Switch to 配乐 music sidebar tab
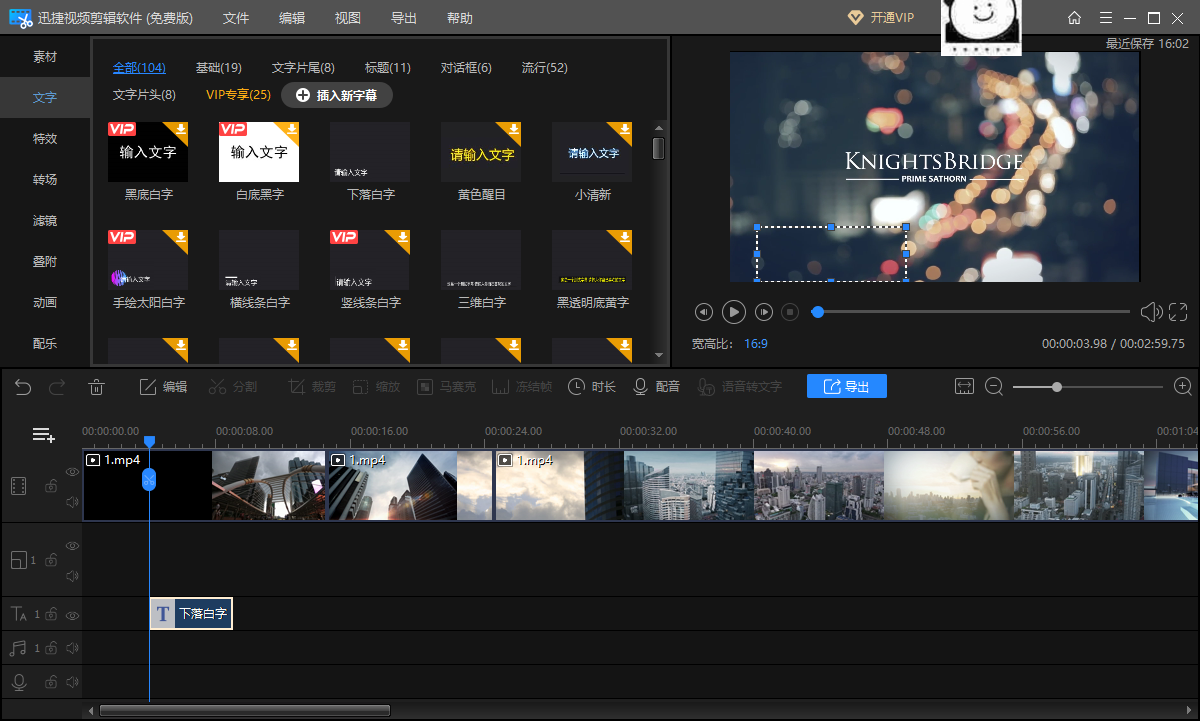The width and height of the screenshot is (1200, 721). 45,344
